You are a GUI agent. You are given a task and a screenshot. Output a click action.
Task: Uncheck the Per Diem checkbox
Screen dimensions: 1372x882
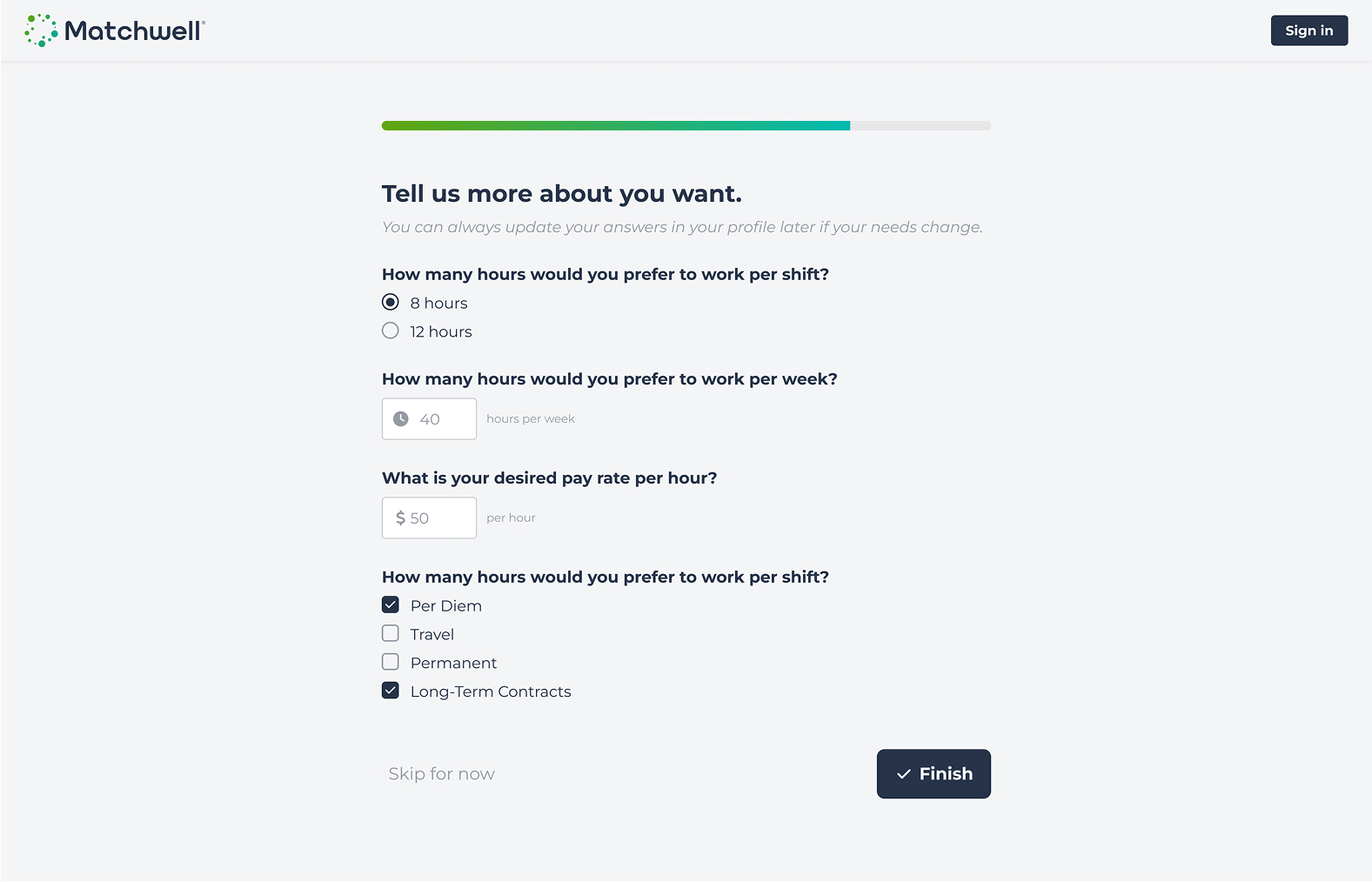pos(391,605)
